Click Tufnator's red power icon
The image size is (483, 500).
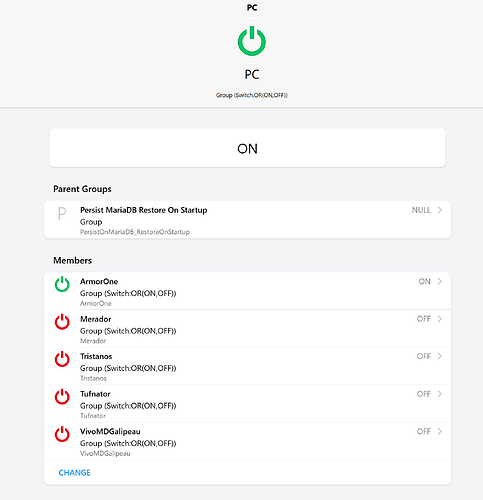[x=62, y=397]
